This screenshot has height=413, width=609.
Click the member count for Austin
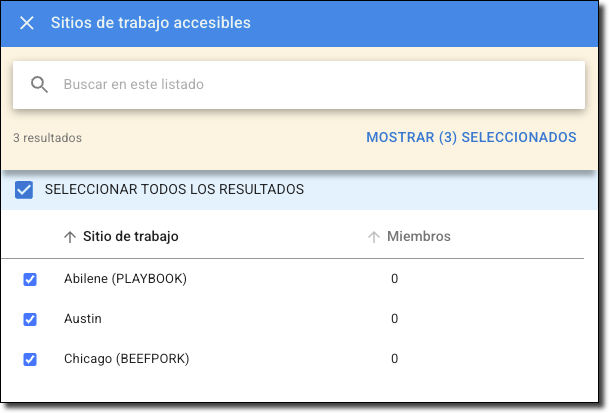tap(395, 319)
